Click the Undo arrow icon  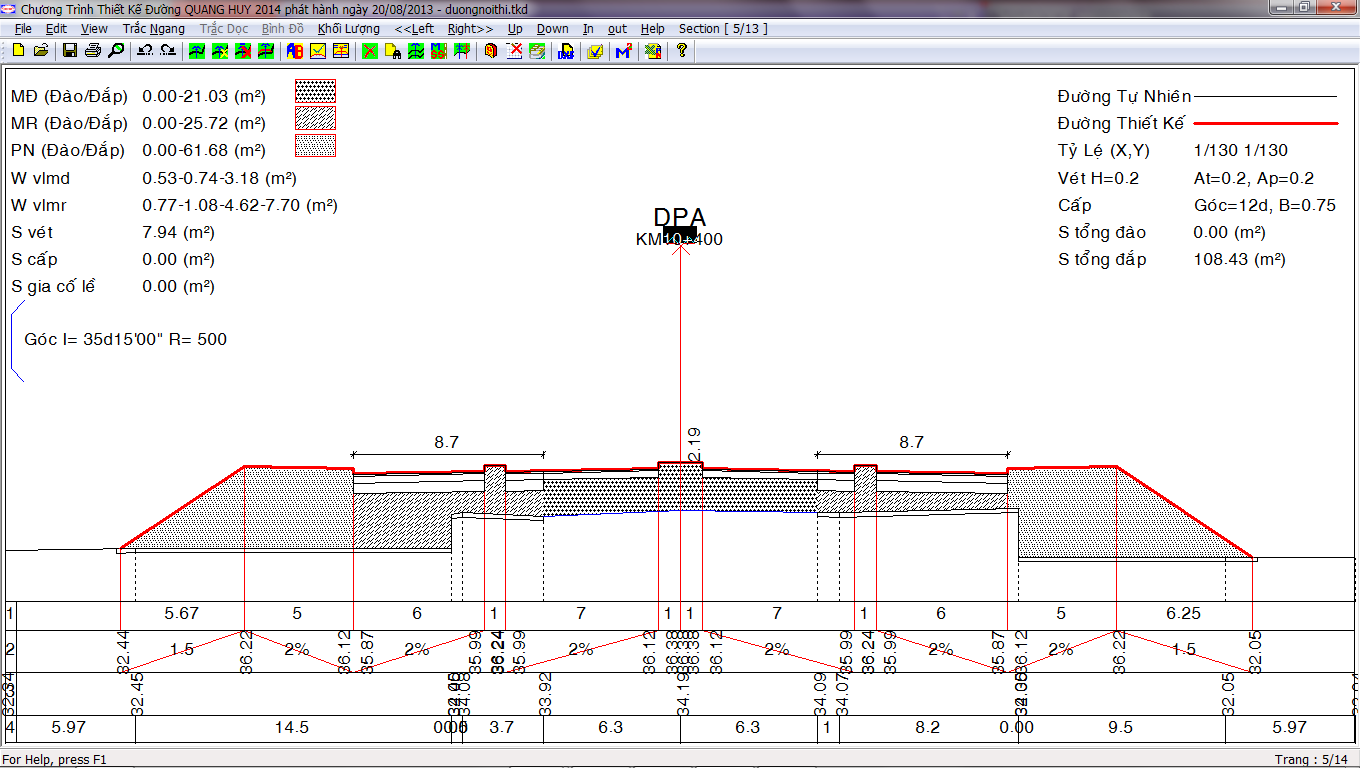point(146,50)
